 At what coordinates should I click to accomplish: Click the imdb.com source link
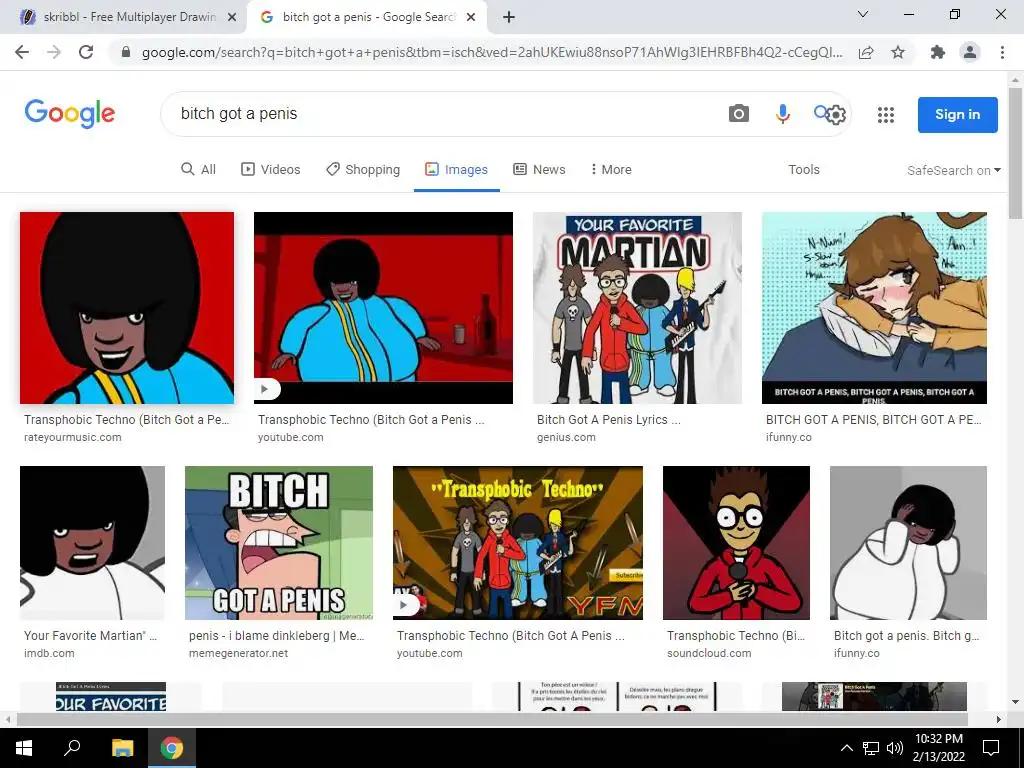coord(49,653)
